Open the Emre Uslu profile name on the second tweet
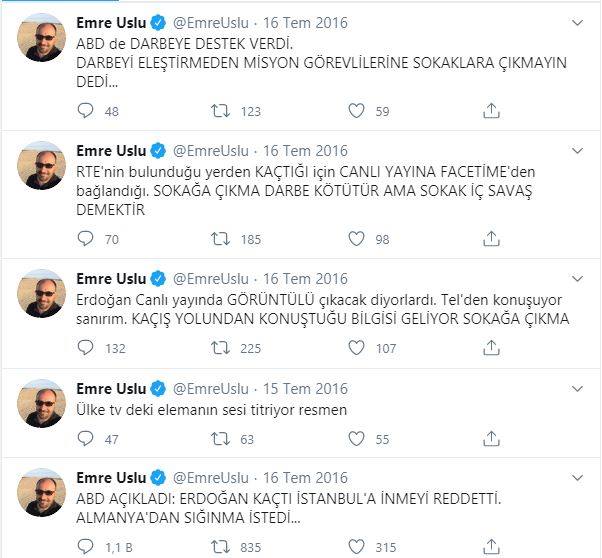Image resolution: width=602 pixels, height=558 pixels. 111,151
